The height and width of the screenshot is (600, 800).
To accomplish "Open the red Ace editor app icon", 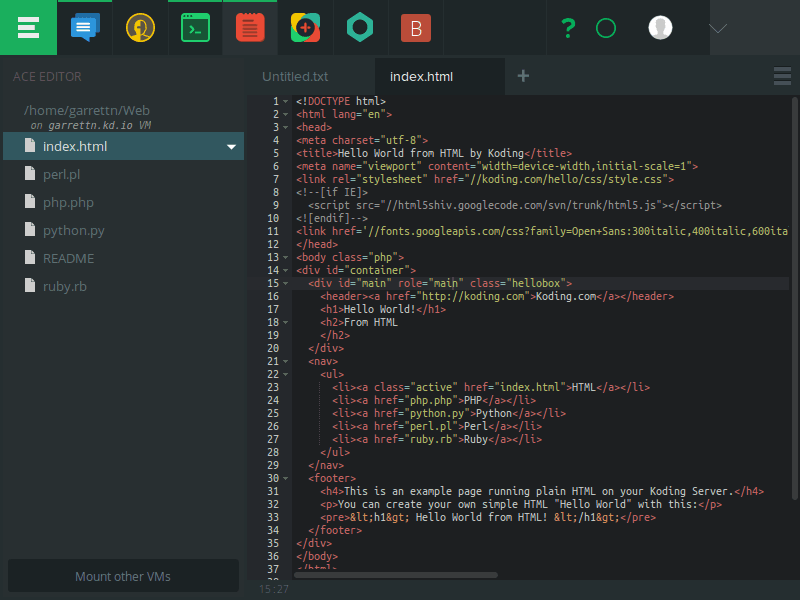I will coord(250,28).
